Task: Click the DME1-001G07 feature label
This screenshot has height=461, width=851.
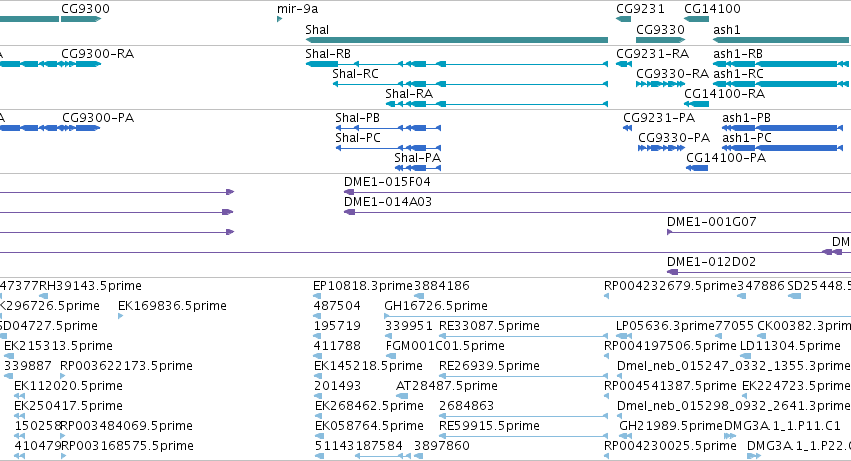Action: [x=712, y=222]
